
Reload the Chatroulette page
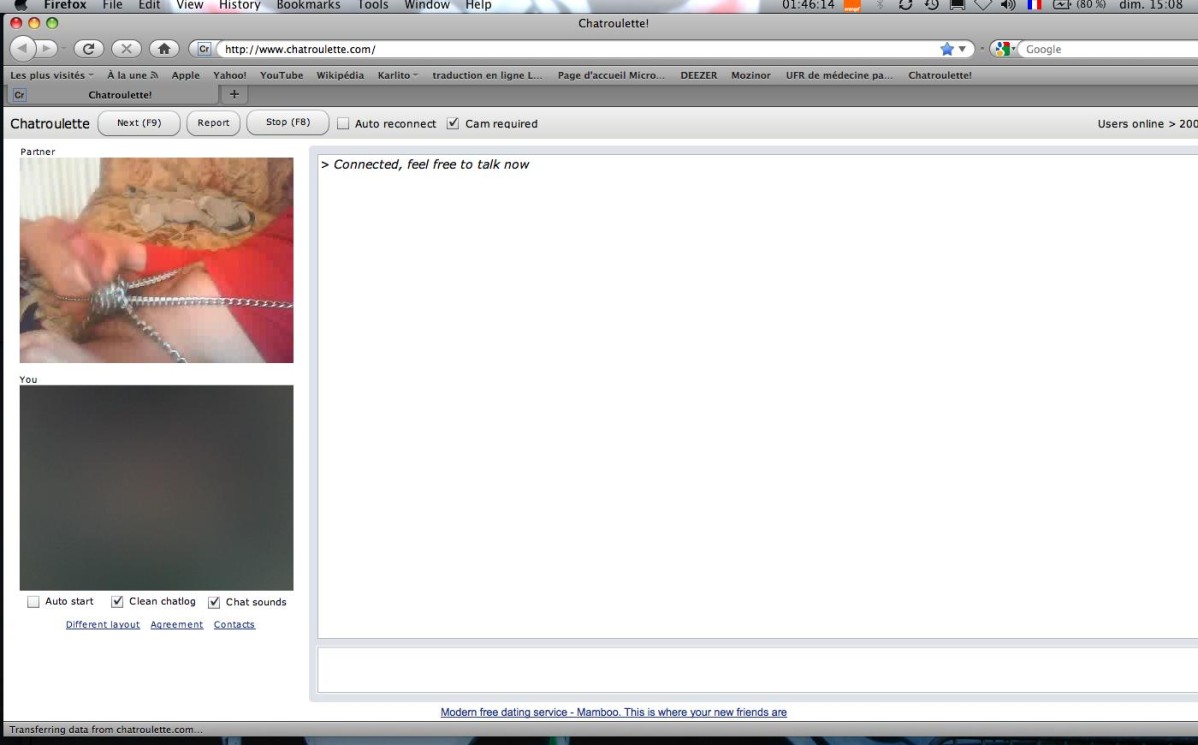click(x=89, y=49)
